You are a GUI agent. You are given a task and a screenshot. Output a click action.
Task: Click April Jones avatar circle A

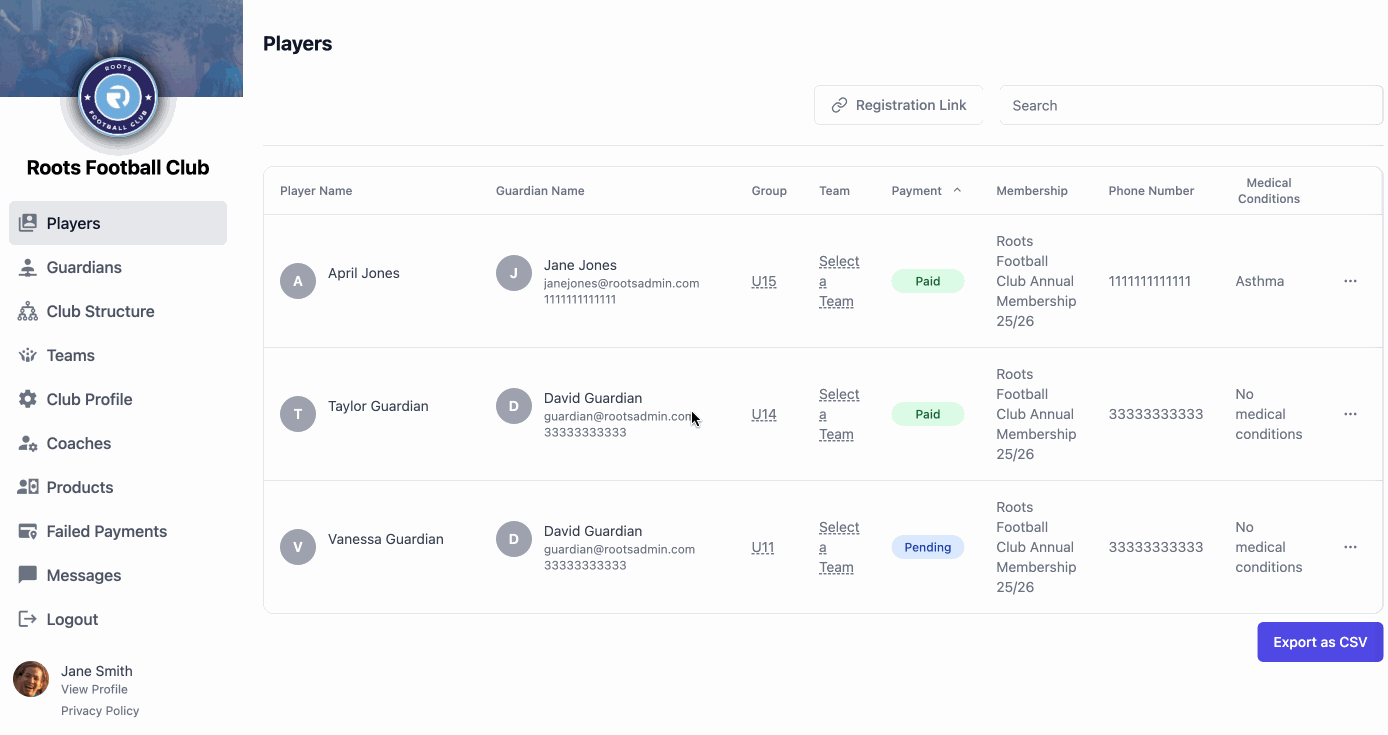[298, 282]
